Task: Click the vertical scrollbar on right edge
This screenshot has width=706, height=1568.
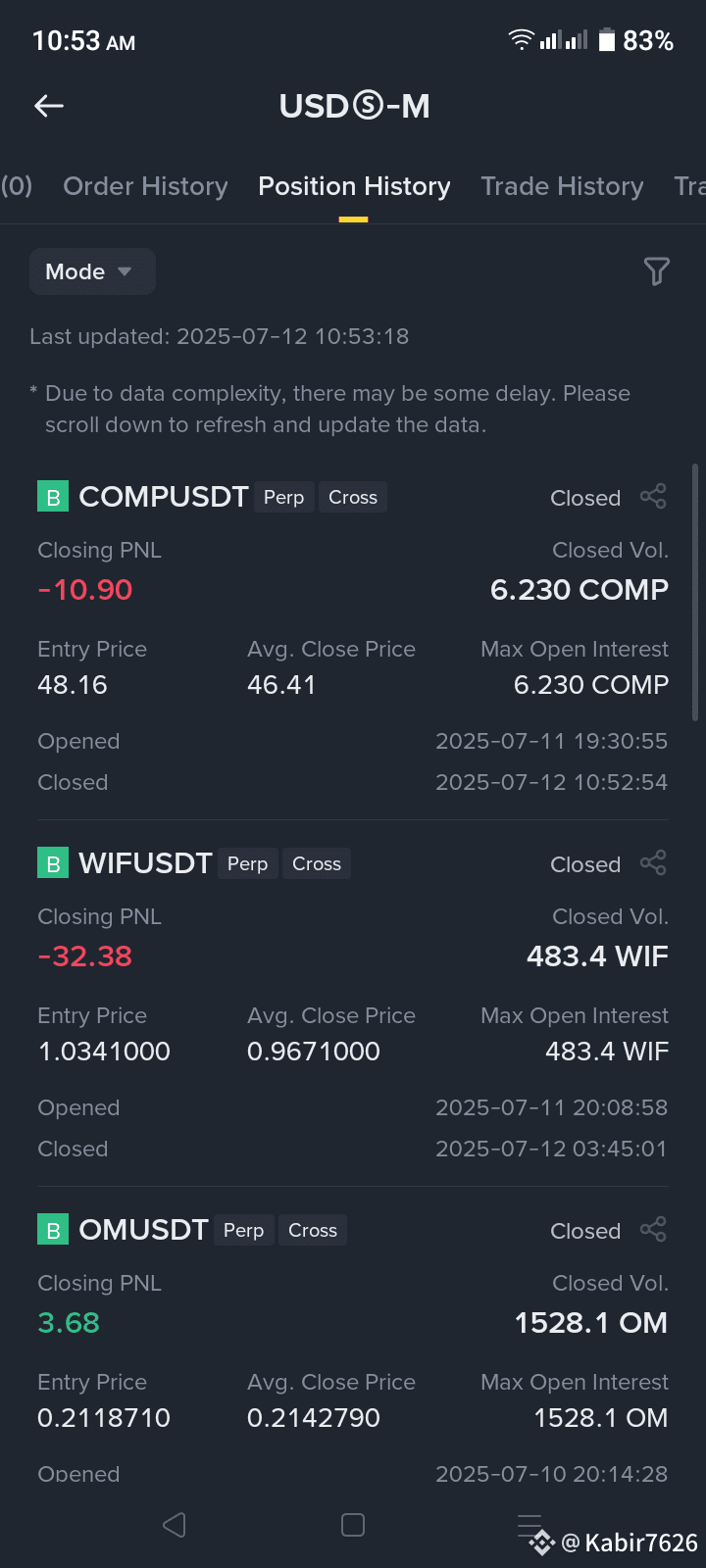Action: point(695,593)
